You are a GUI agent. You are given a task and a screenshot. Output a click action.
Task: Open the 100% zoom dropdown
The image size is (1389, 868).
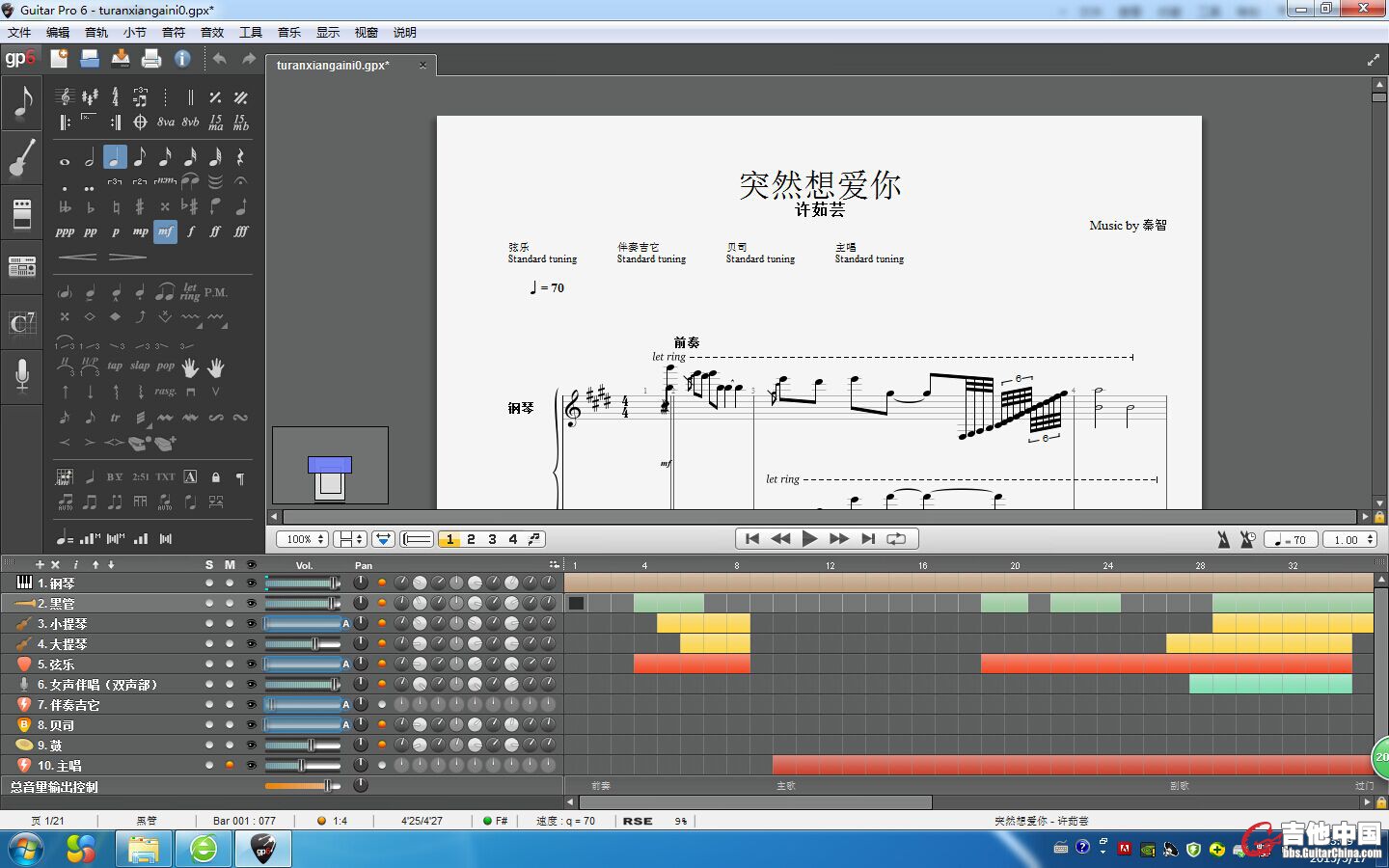coord(302,539)
